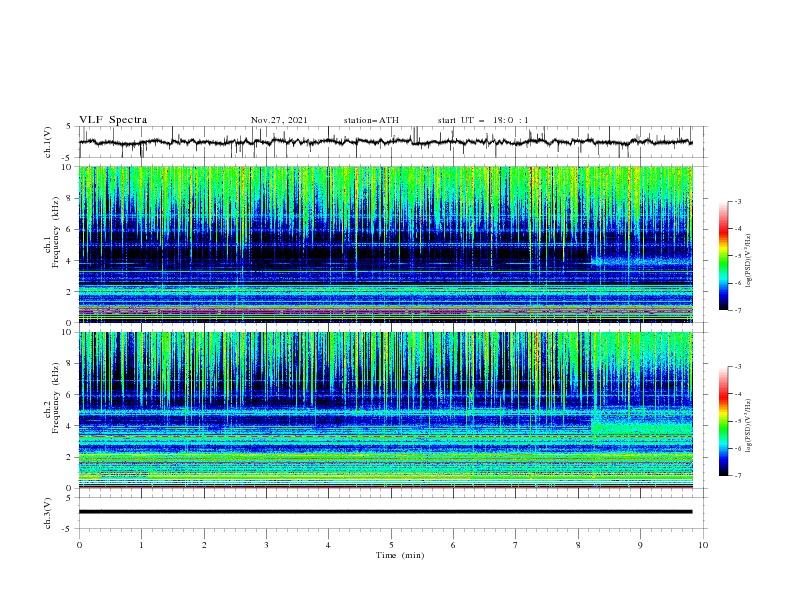This screenshot has width=792, height=612.
Task: Click the "station=ATH" header label
Action: pos(371,120)
